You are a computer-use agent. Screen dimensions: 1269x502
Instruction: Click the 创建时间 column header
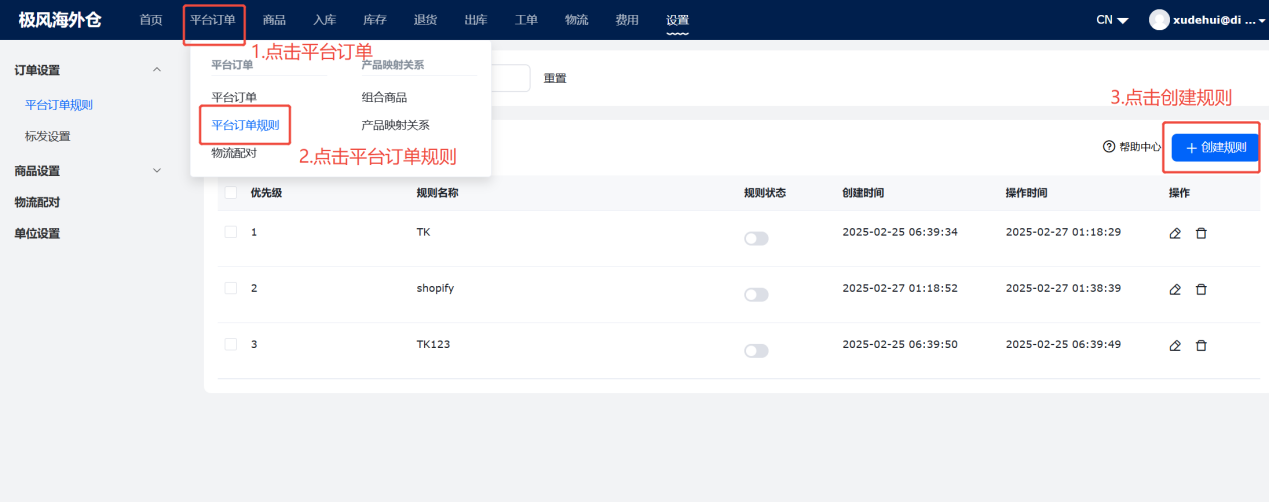[863, 193]
